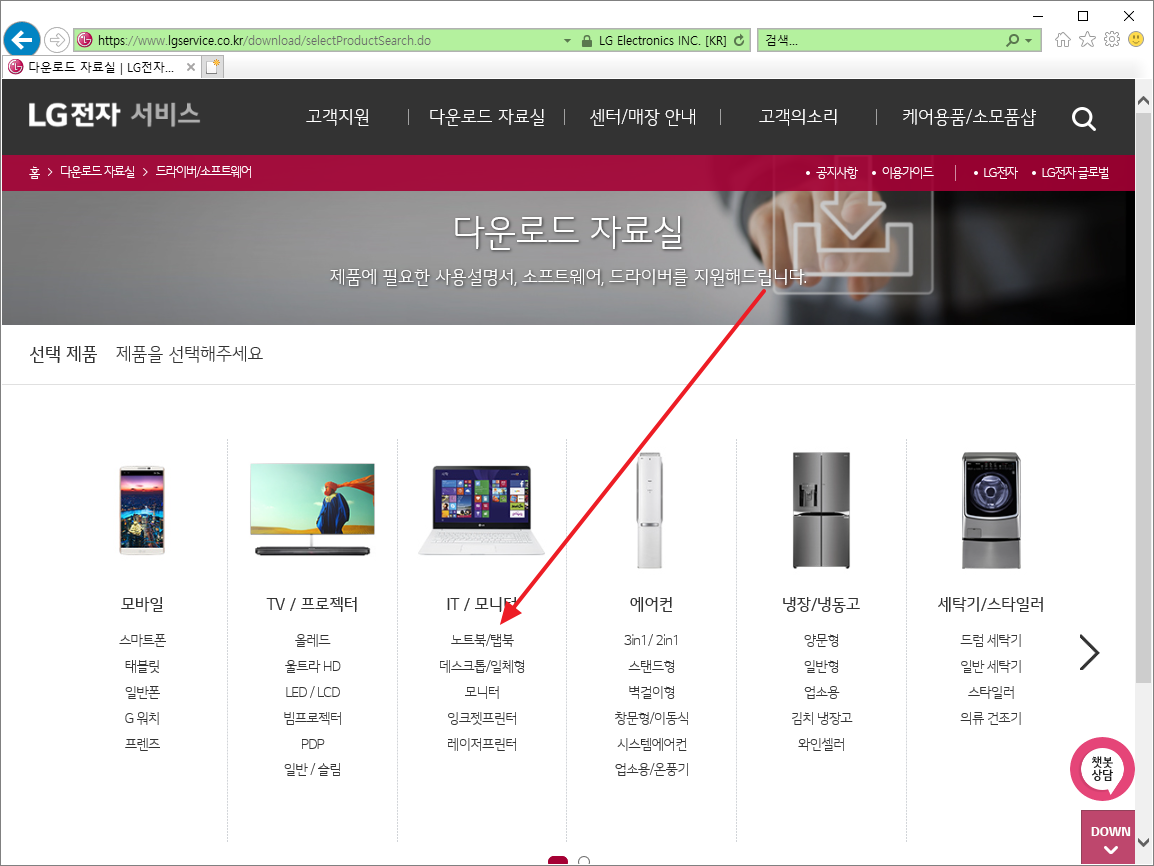Click the site search magnifier icon
1154x866 pixels.
click(1083, 118)
